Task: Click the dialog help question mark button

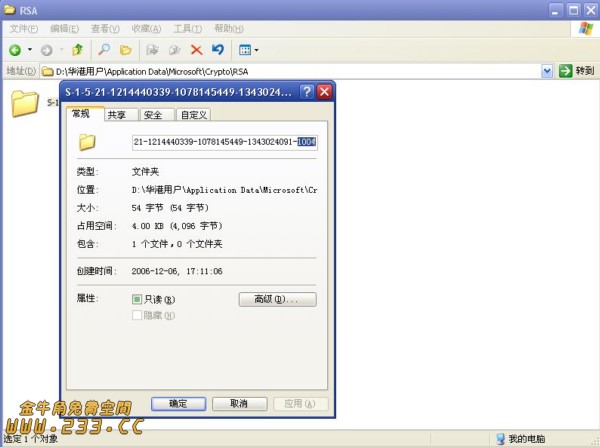Action: tap(307, 92)
